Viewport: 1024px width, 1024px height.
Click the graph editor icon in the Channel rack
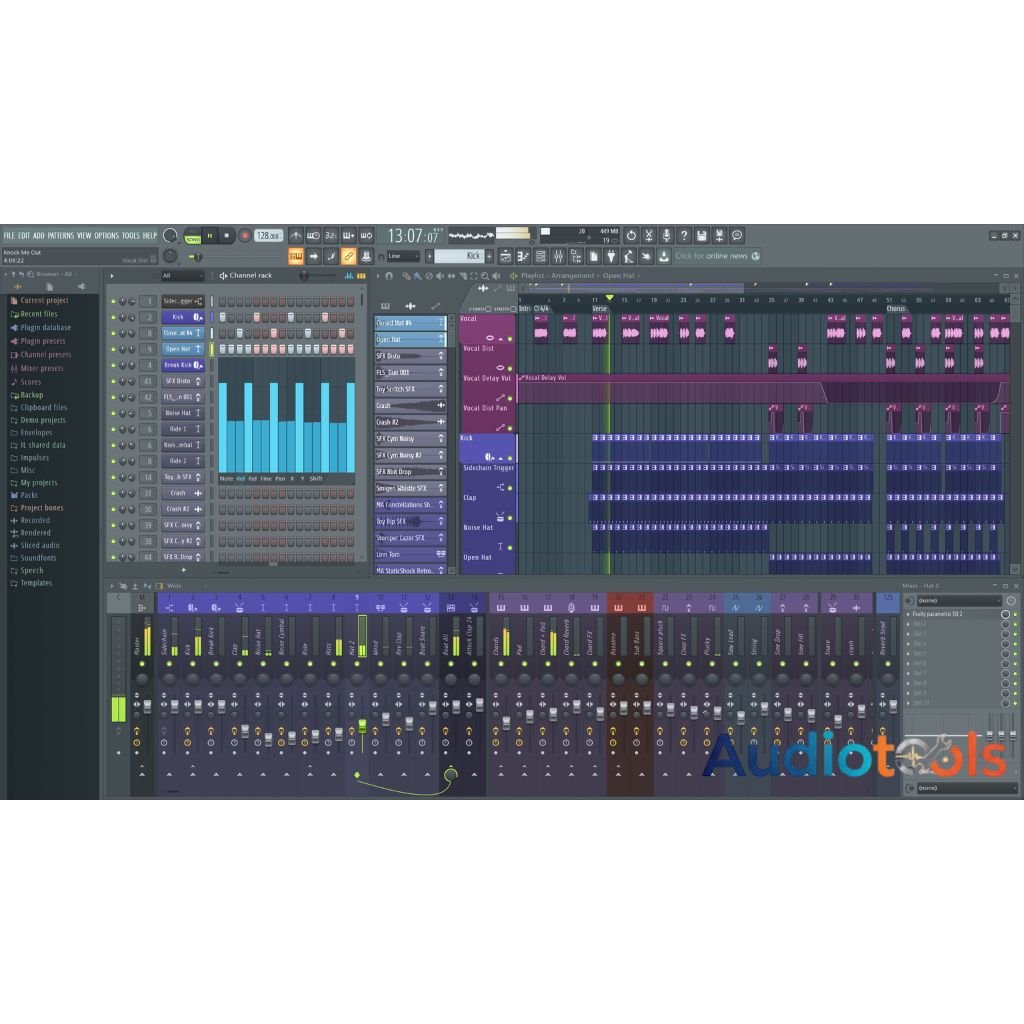click(348, 276)
